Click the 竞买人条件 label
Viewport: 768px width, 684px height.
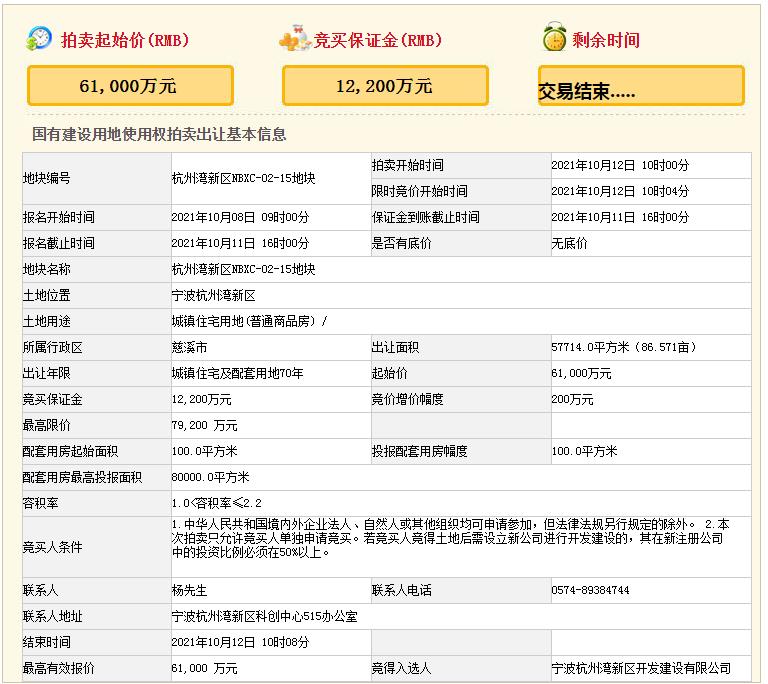pos(53,547)
